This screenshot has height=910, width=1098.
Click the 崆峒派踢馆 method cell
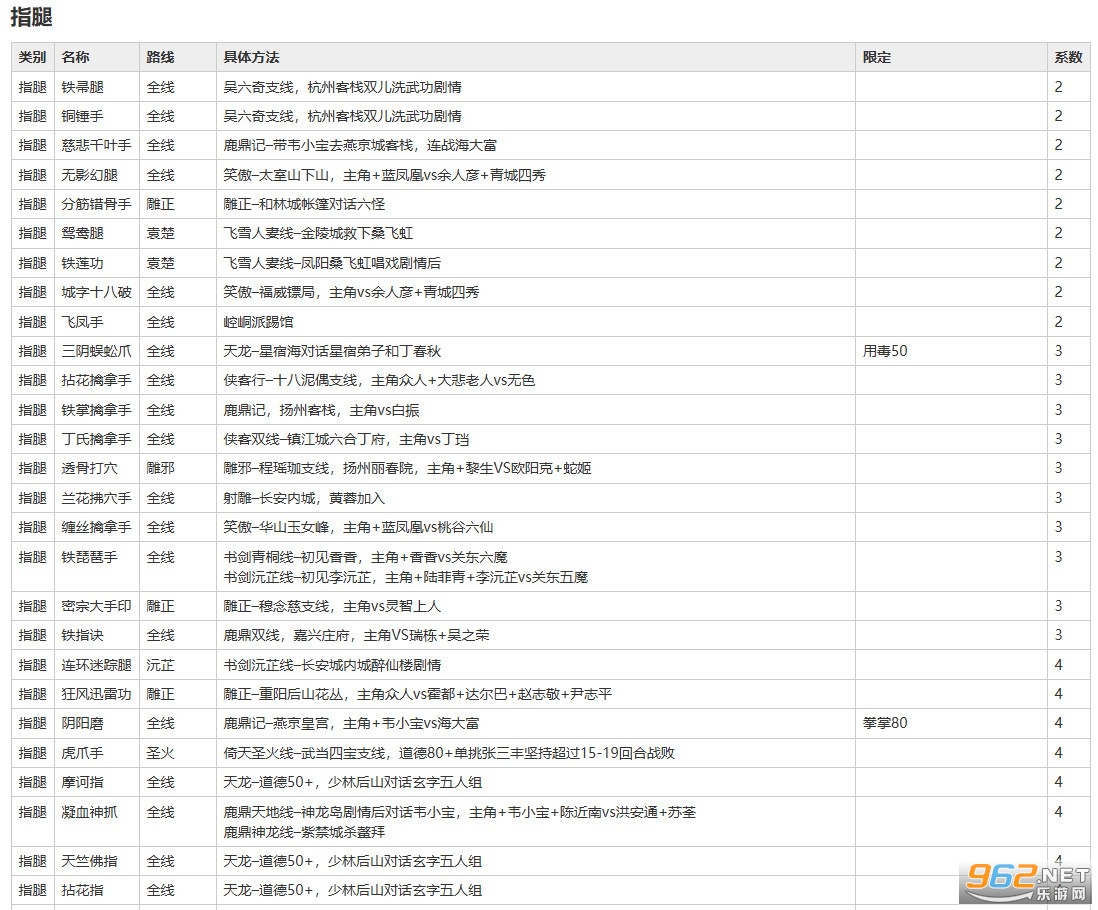536,322
